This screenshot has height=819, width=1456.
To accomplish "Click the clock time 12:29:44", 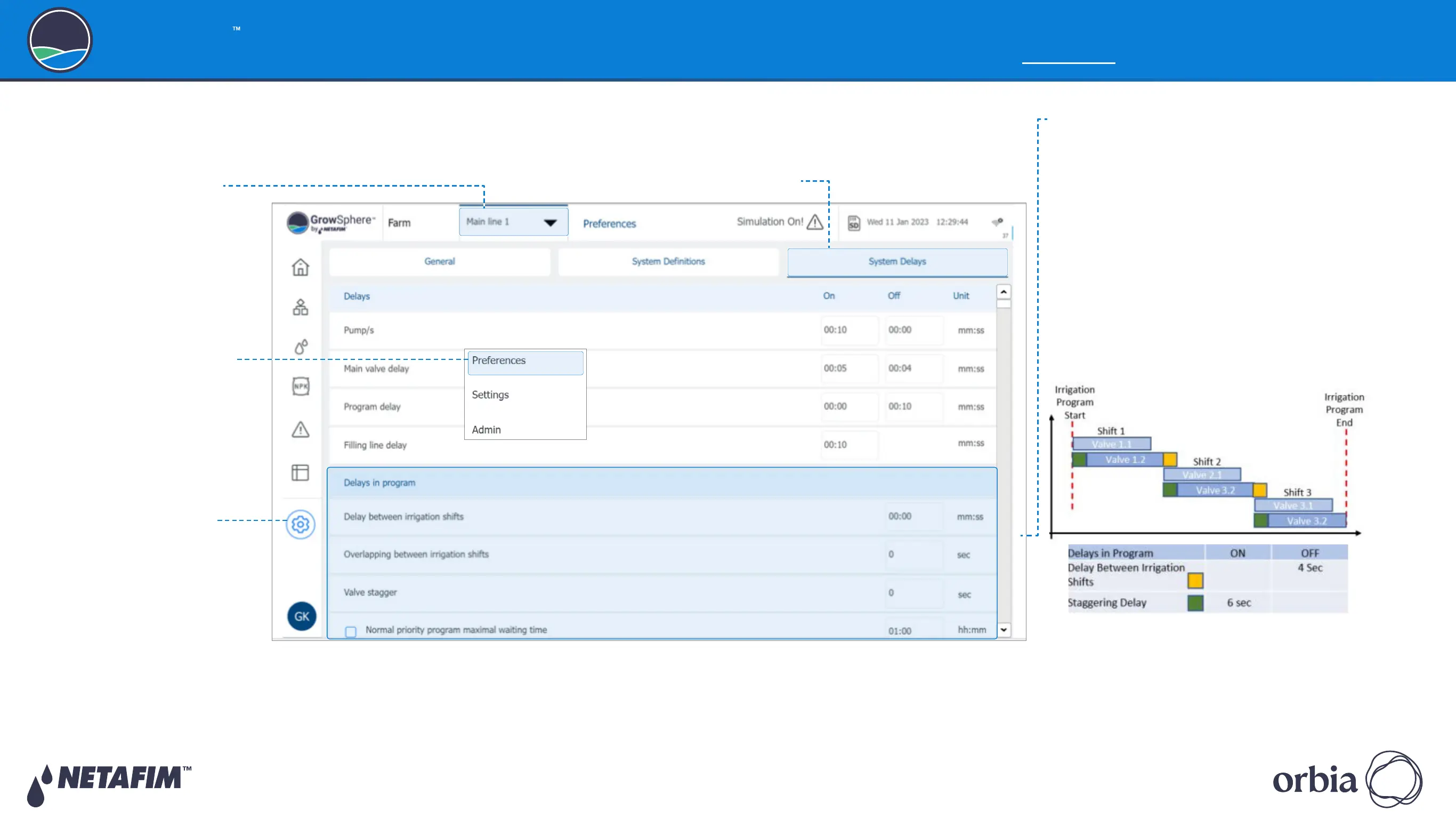I will click(952, 222).
